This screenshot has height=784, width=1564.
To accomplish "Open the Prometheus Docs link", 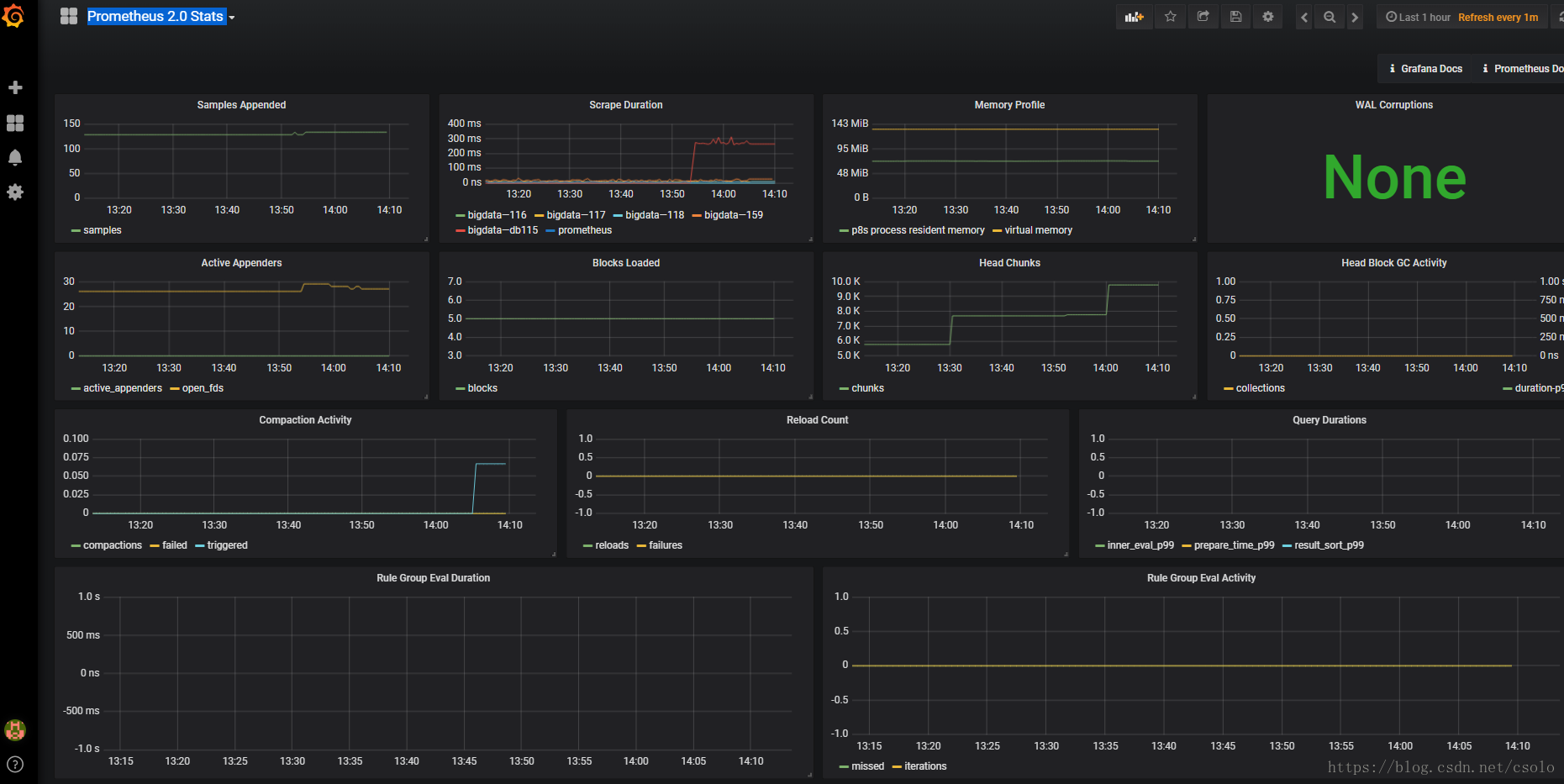I will 1522,69.
